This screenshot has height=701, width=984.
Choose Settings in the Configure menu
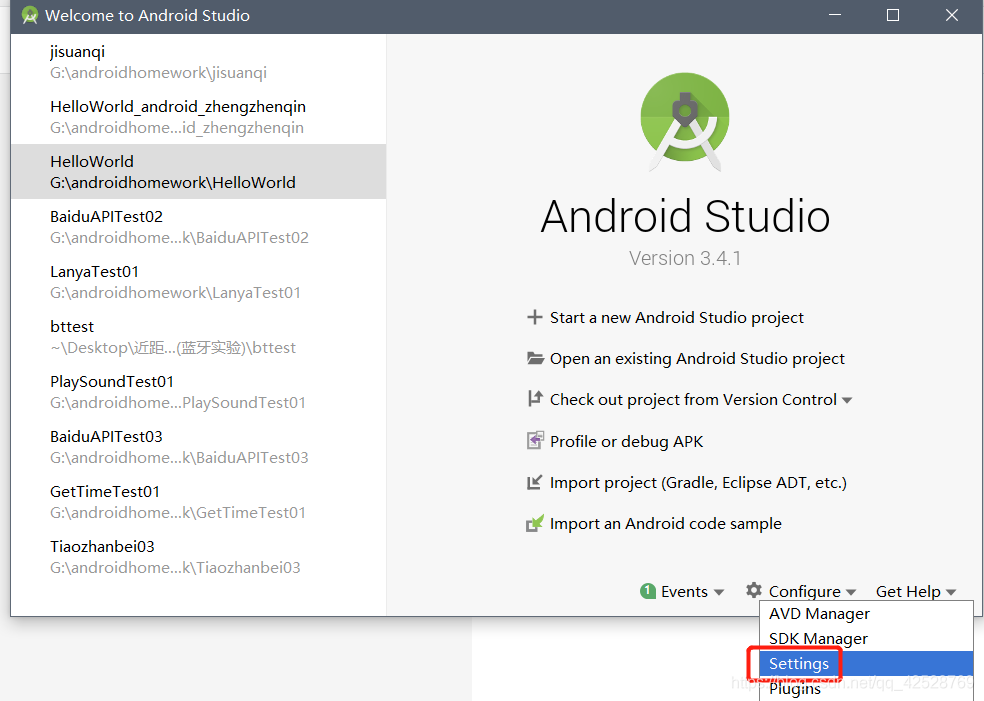866,663
